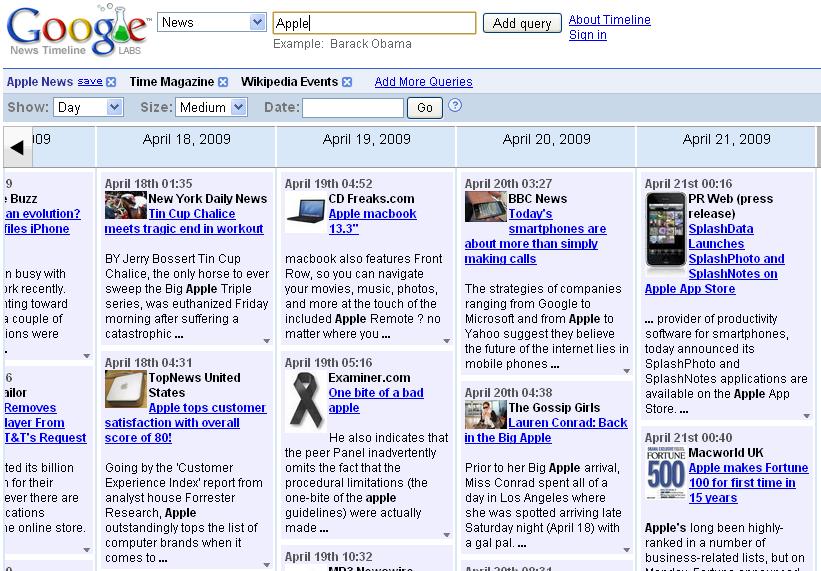
Task: Open 'Tin Cup Chalice meets tragic end' headline
Action: tap(184, 221)
